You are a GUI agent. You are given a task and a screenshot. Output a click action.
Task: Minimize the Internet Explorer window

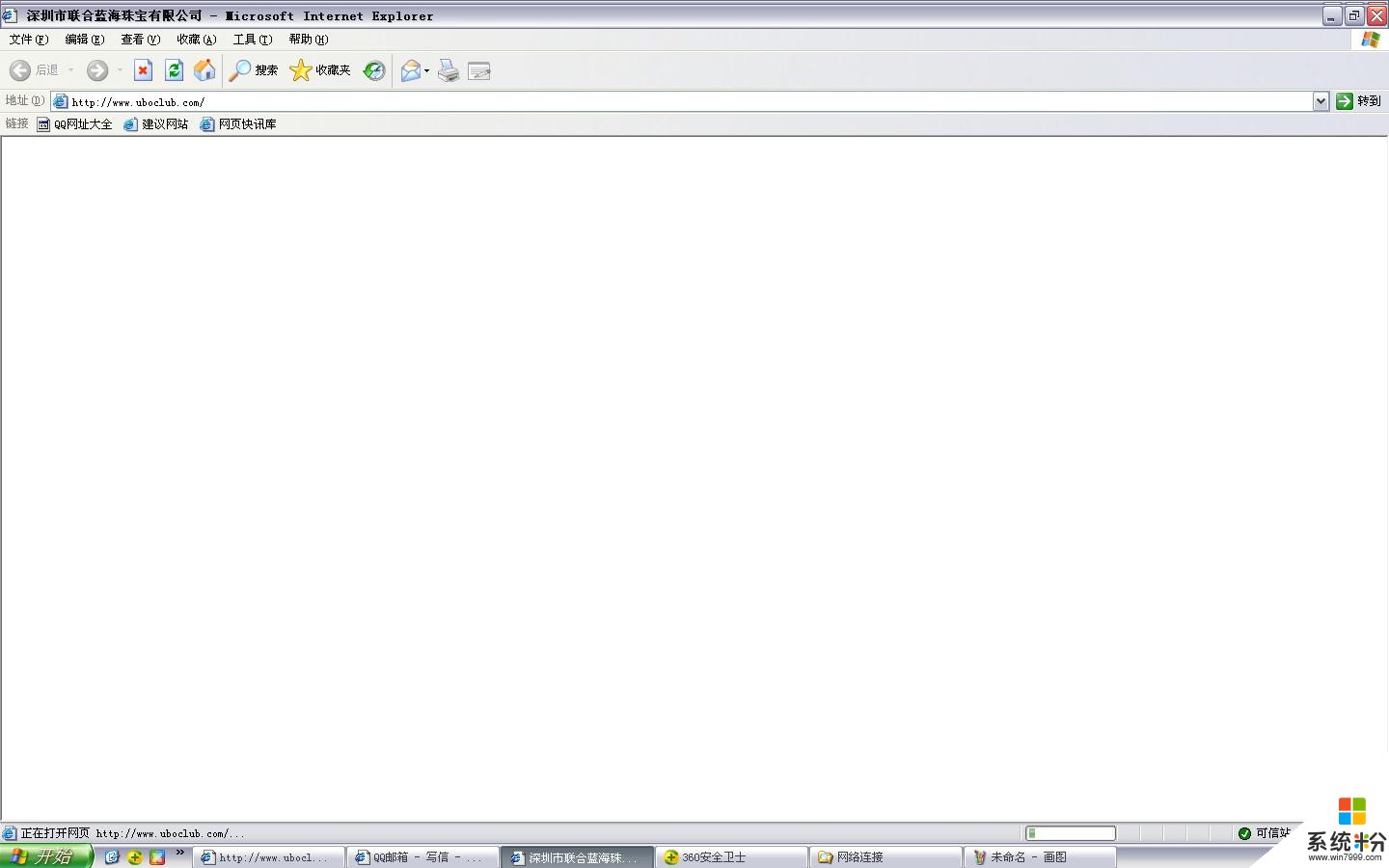(x=1332, y=15)
